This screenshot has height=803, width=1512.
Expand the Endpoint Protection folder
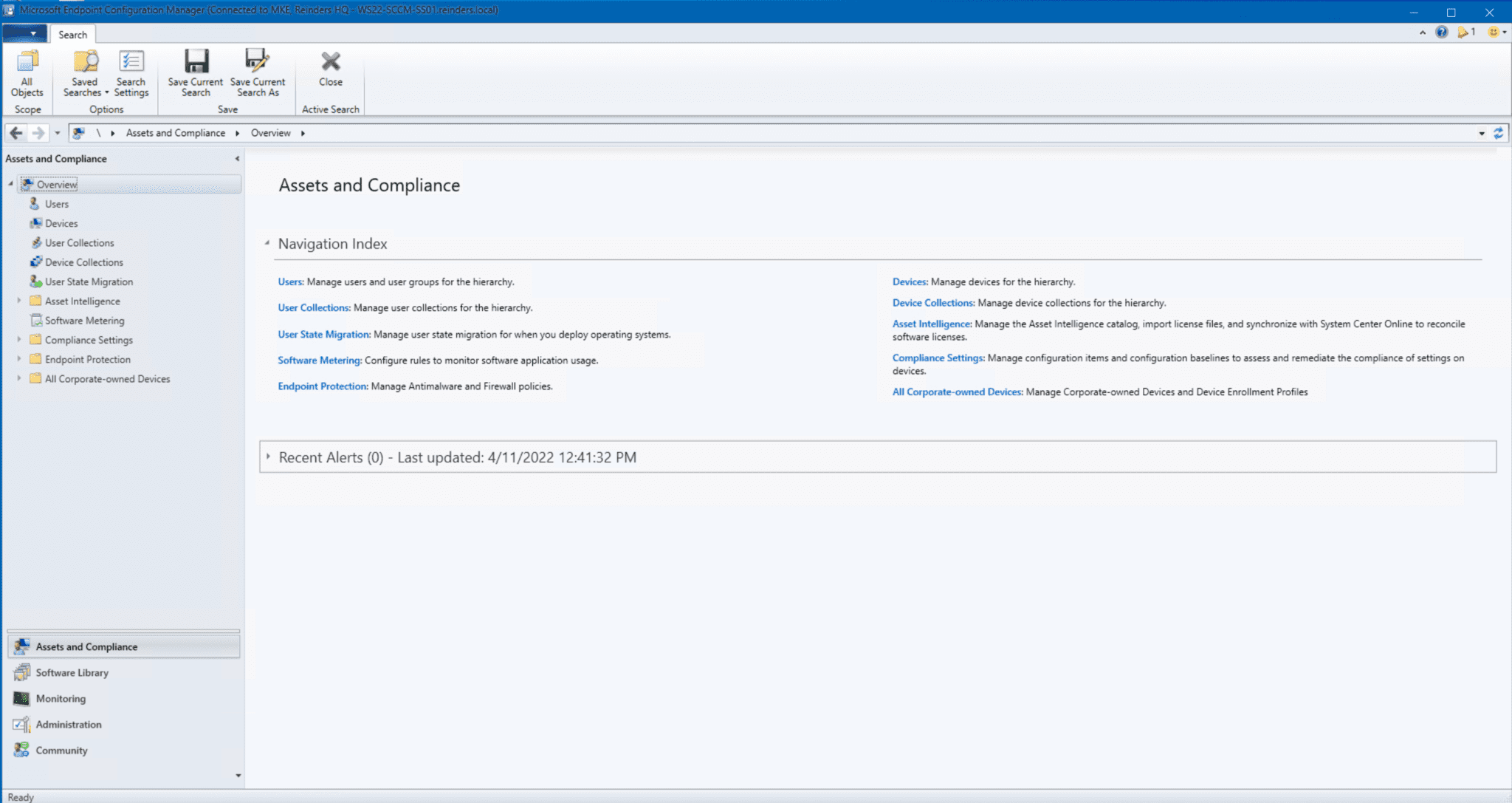point(19,359)
